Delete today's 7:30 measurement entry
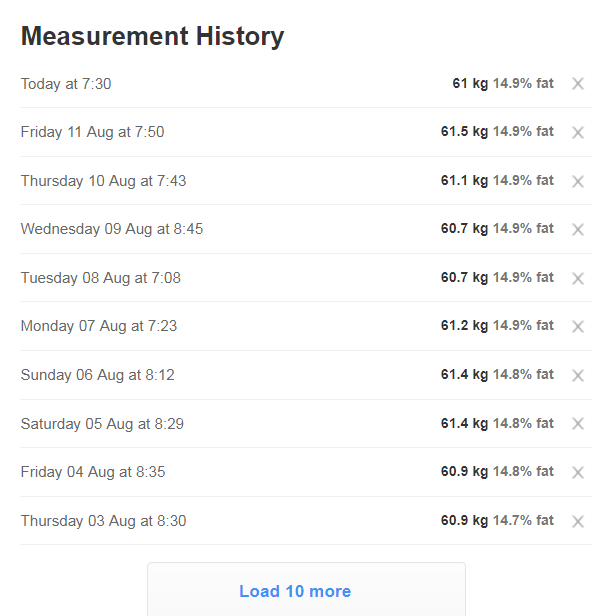Image resolution: width=601 pixels, height=616 pixels. (x=577, y=84)
